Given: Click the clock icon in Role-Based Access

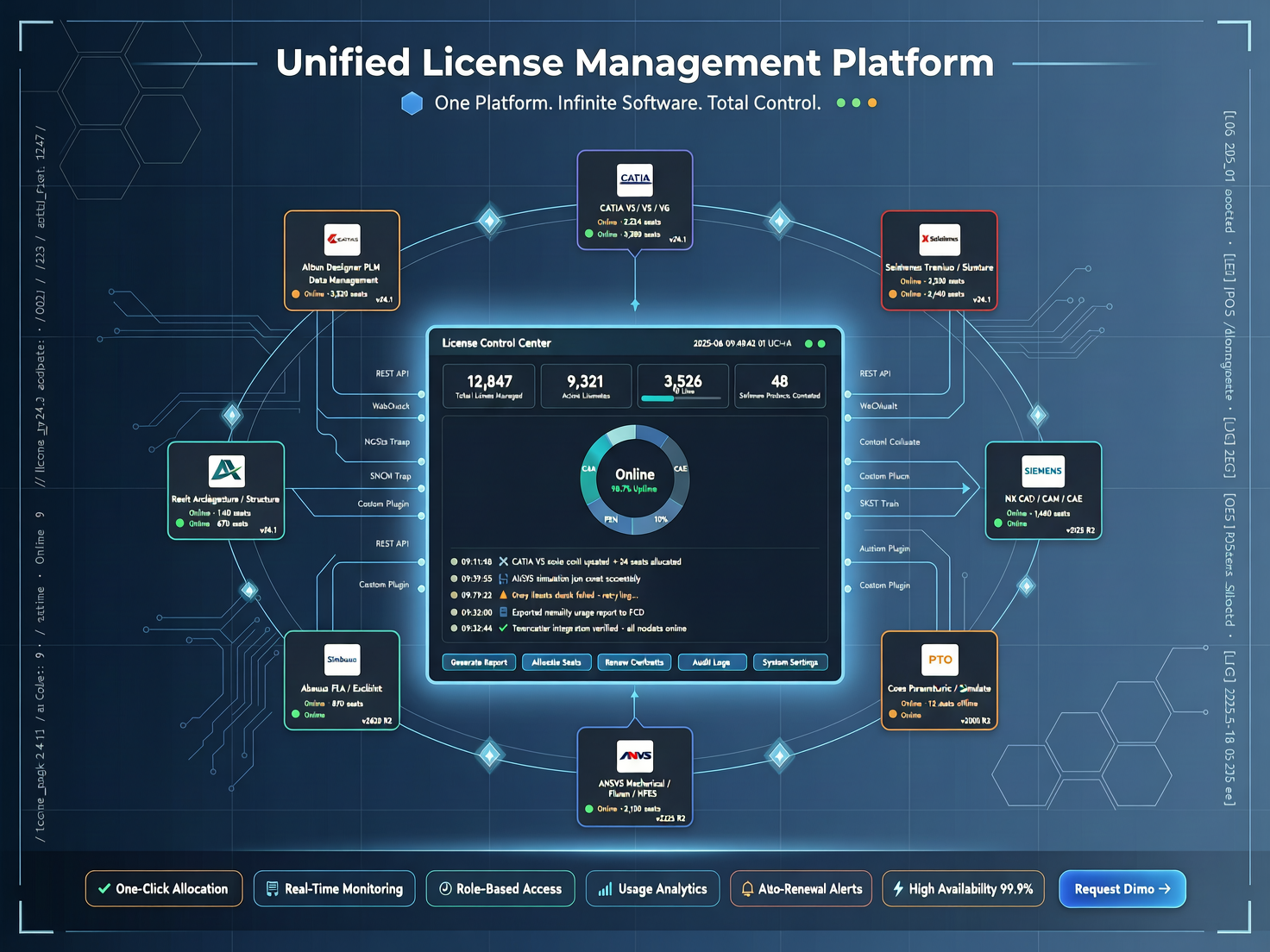Looking at the screenshot, I should (445, 889).
